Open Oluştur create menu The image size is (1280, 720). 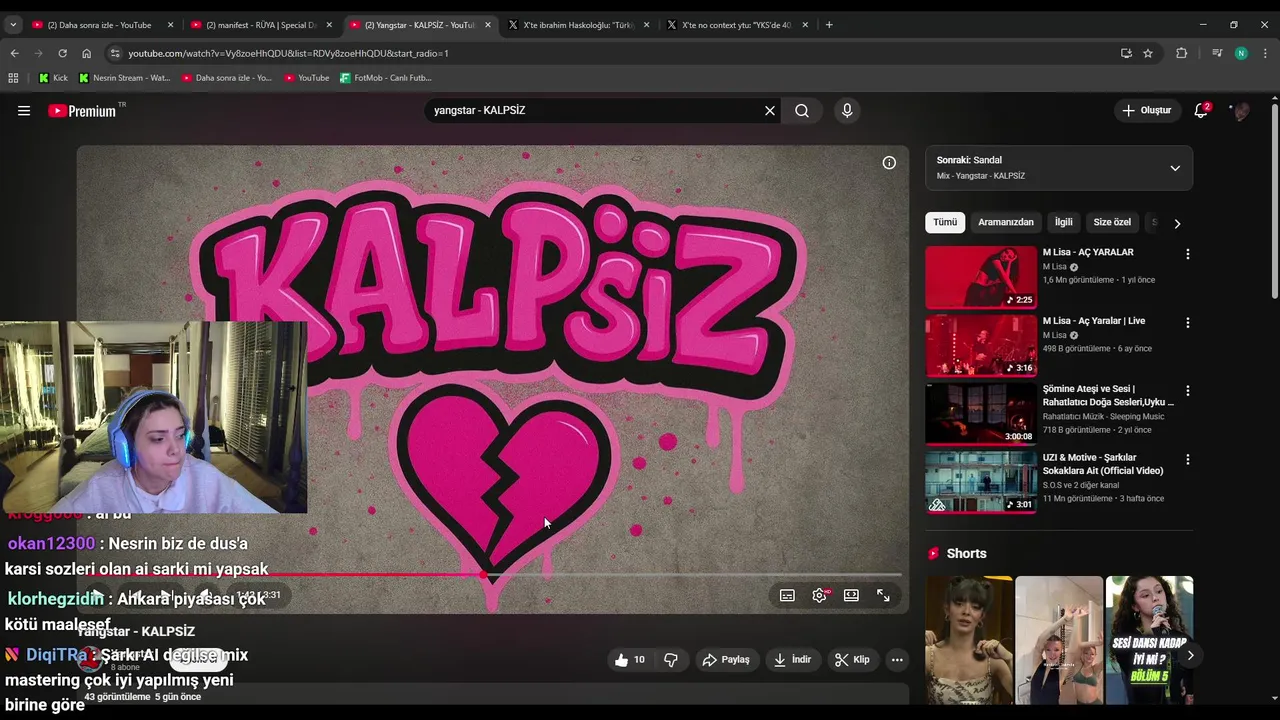point(1146,111)
